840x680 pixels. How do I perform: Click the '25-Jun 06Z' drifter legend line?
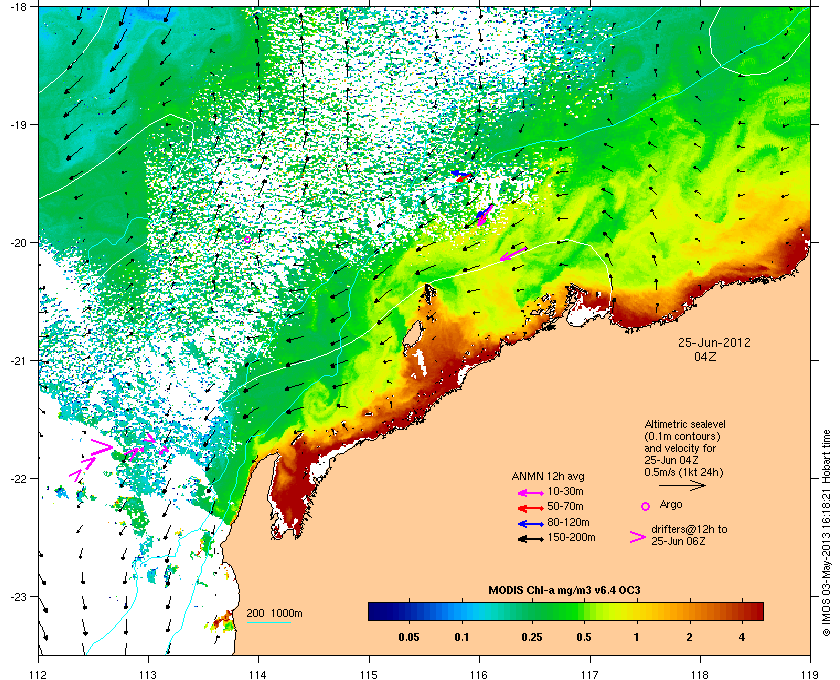(x=678, y=541)
